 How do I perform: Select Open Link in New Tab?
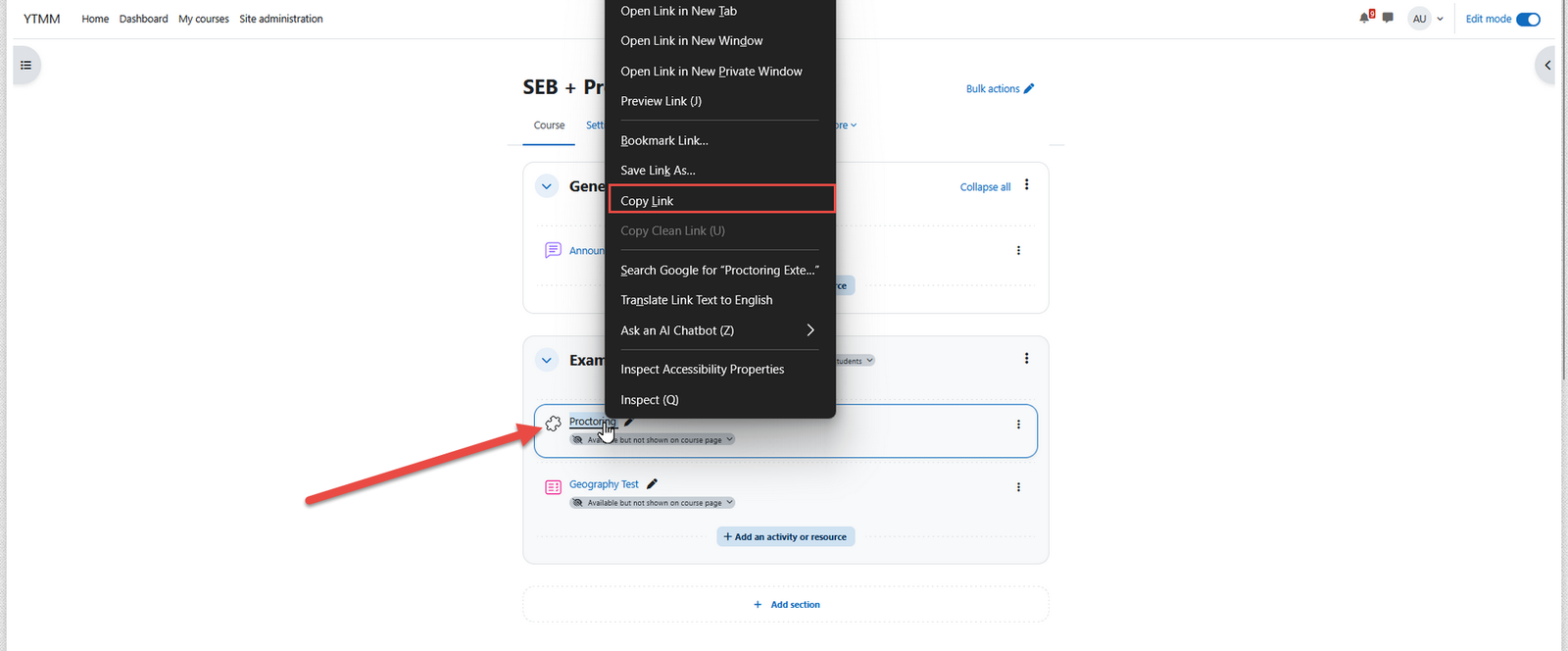pos(678,11)
